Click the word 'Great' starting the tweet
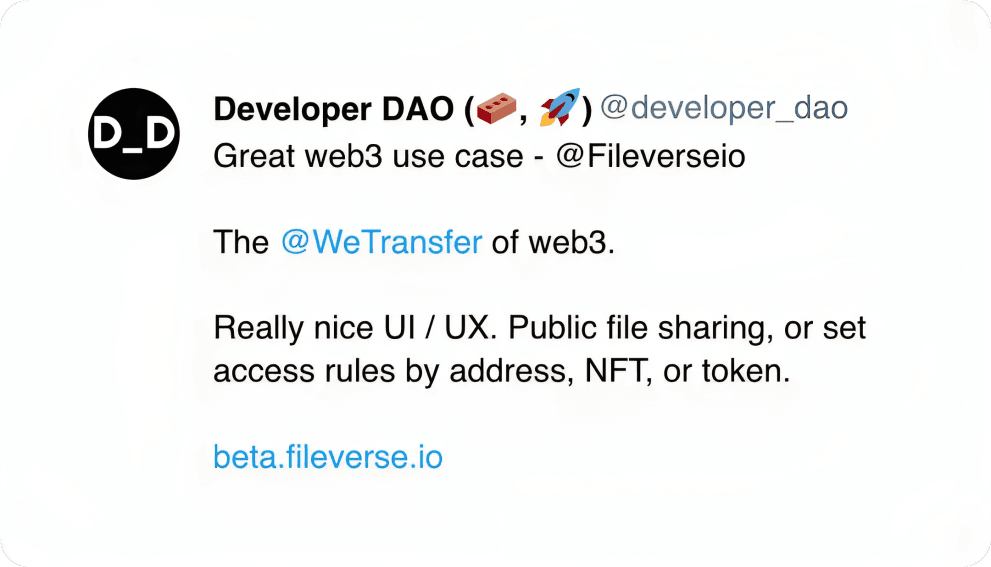Viewport: 991px width, 567px height. click(x=255, y=156)
